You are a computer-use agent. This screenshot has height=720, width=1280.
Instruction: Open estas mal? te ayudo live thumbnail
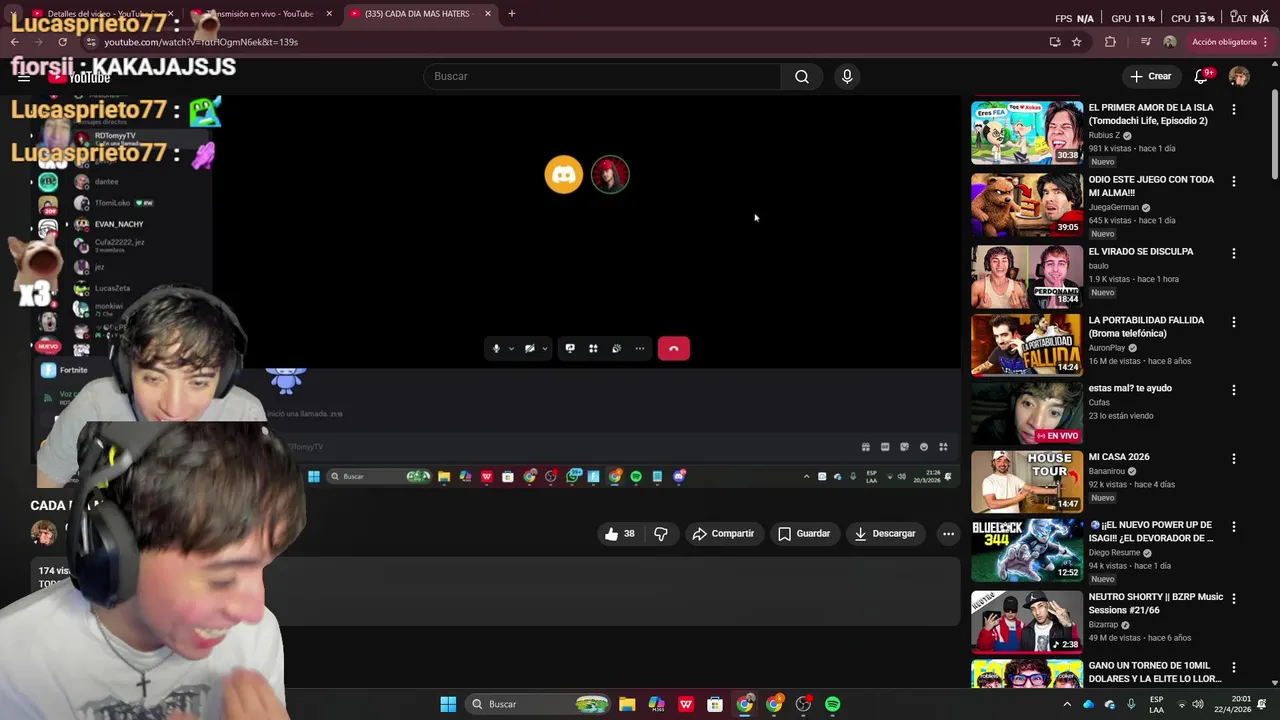pos(1027,413)
